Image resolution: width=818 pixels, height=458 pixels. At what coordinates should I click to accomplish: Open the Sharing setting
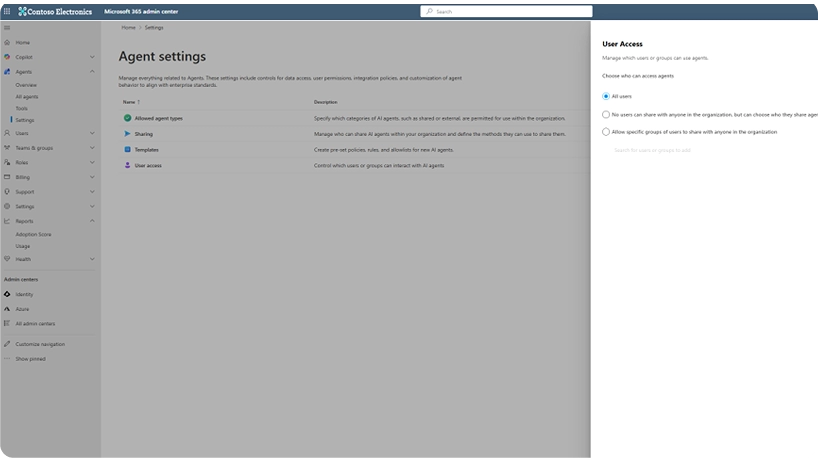point(143,134)
